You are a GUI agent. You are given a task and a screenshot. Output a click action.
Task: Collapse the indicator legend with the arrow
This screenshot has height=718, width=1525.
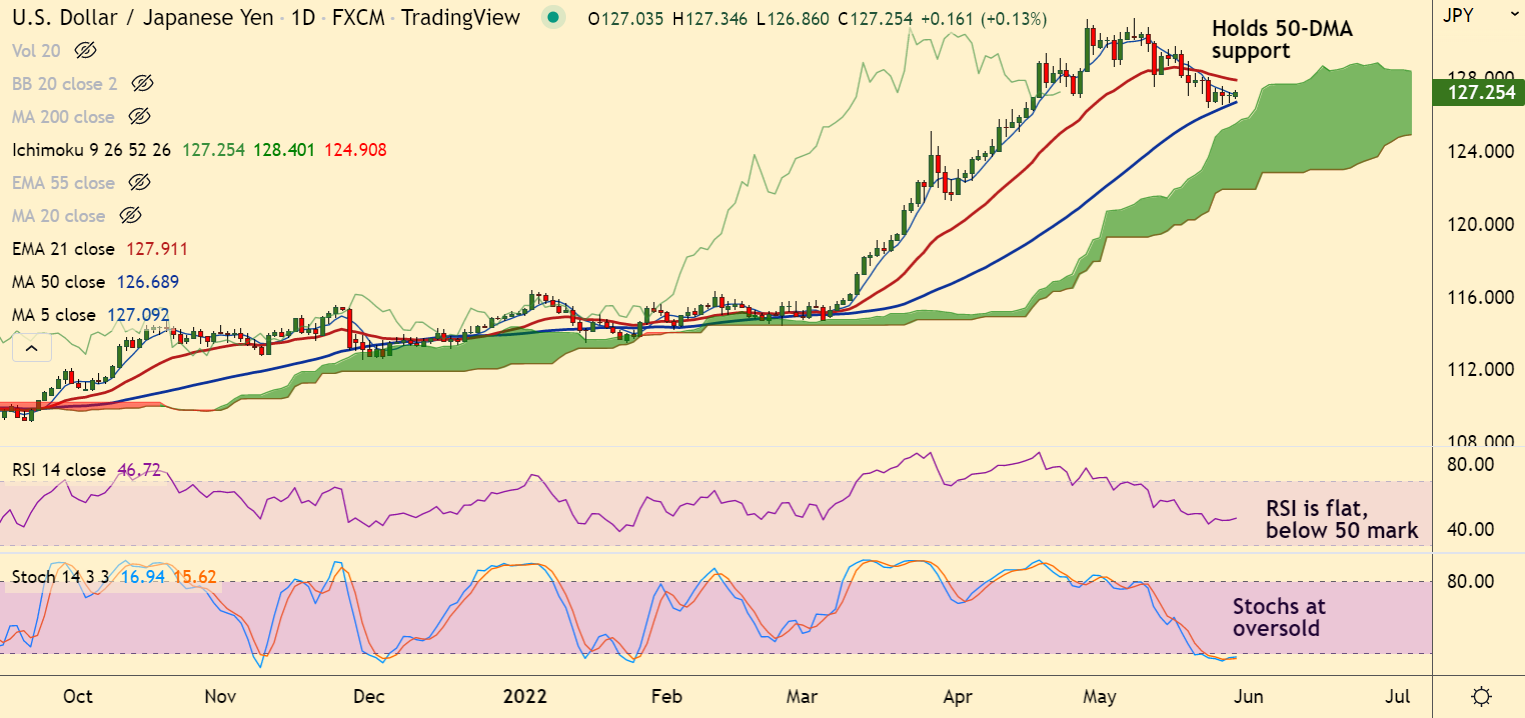pyautogui.click(x=31, y=348)
